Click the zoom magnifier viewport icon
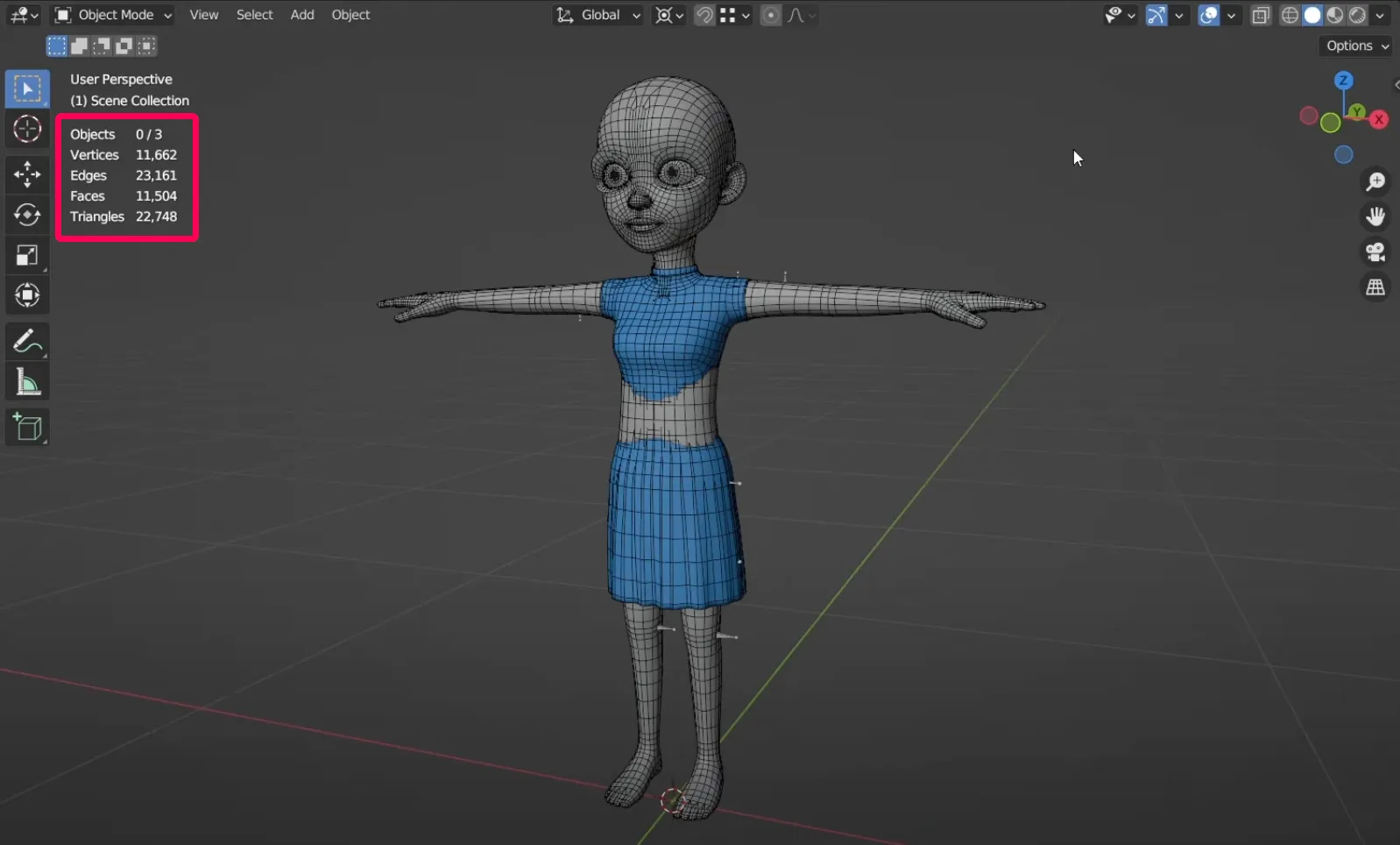 (x=1375, y=181)
